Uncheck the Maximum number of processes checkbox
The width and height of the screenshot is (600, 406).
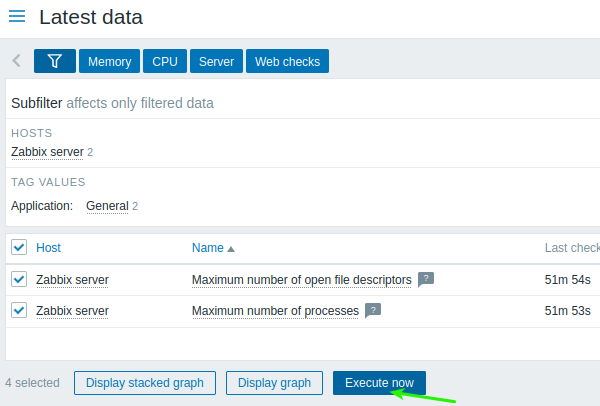(x=19, y=310)
